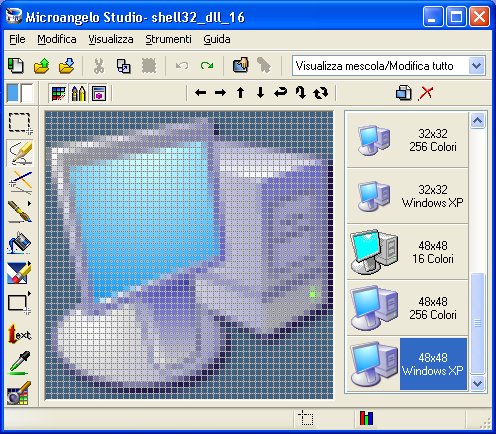Click the format list scroll-up arrow

click(x=477, y=120)
